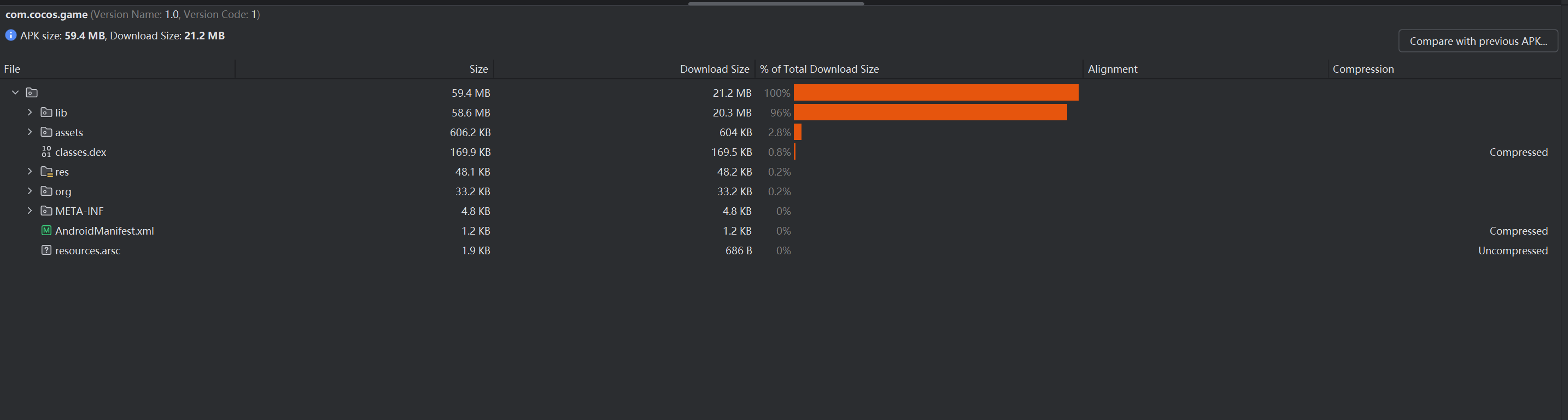Sort by the Download Size column
1568x420 pixels.
pos(714,69)
